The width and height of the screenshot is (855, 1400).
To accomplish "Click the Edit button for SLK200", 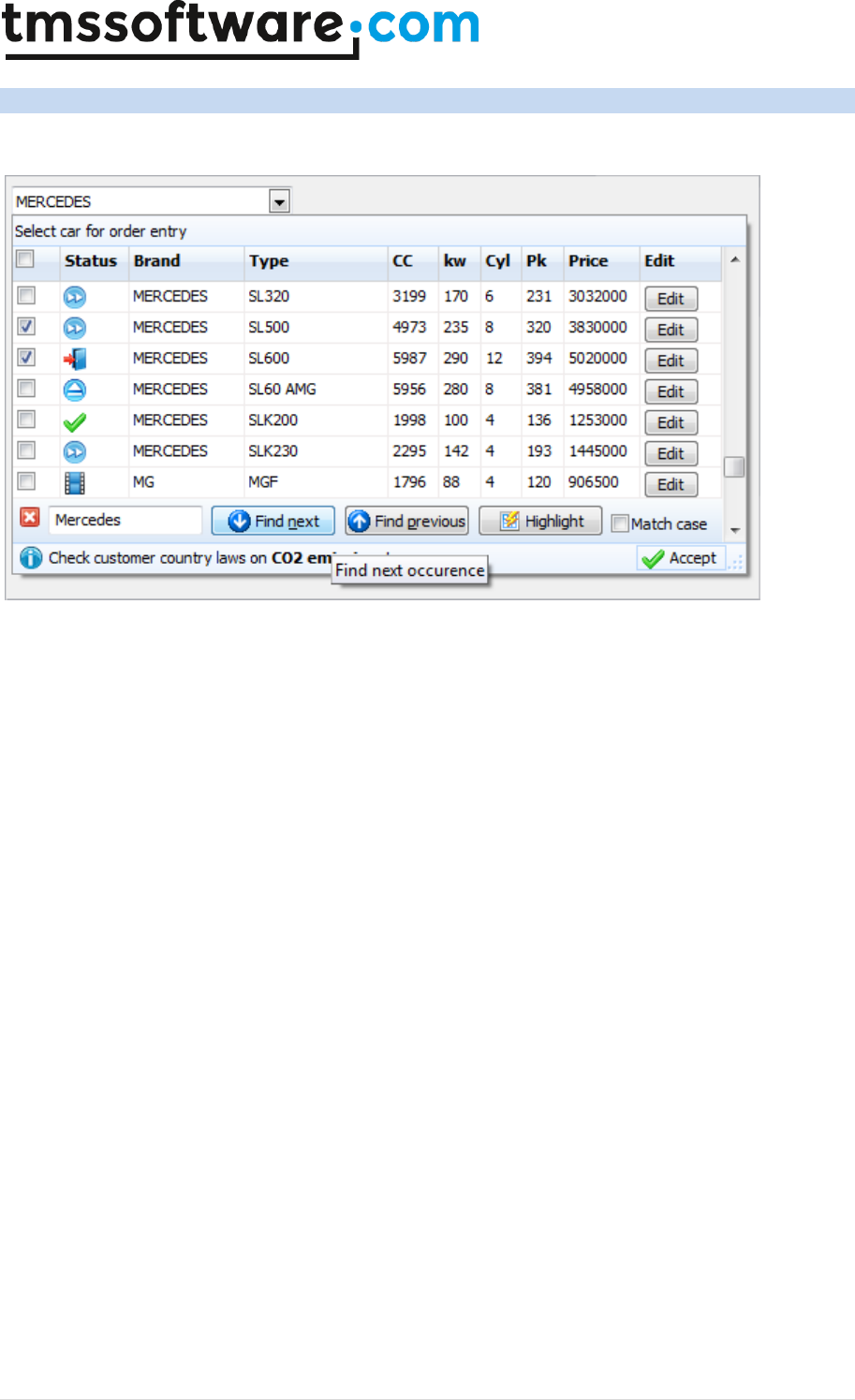I will point(671,422).
